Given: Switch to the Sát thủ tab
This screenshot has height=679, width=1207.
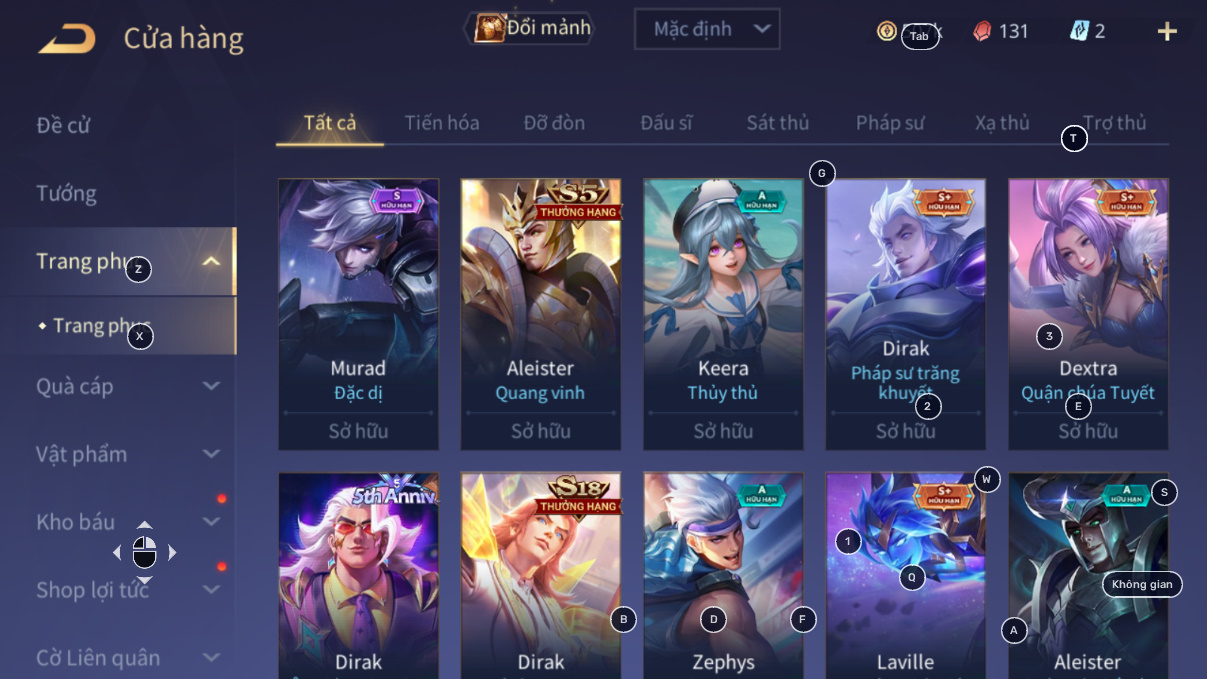Looking at the screenshot, I should 778,123.
